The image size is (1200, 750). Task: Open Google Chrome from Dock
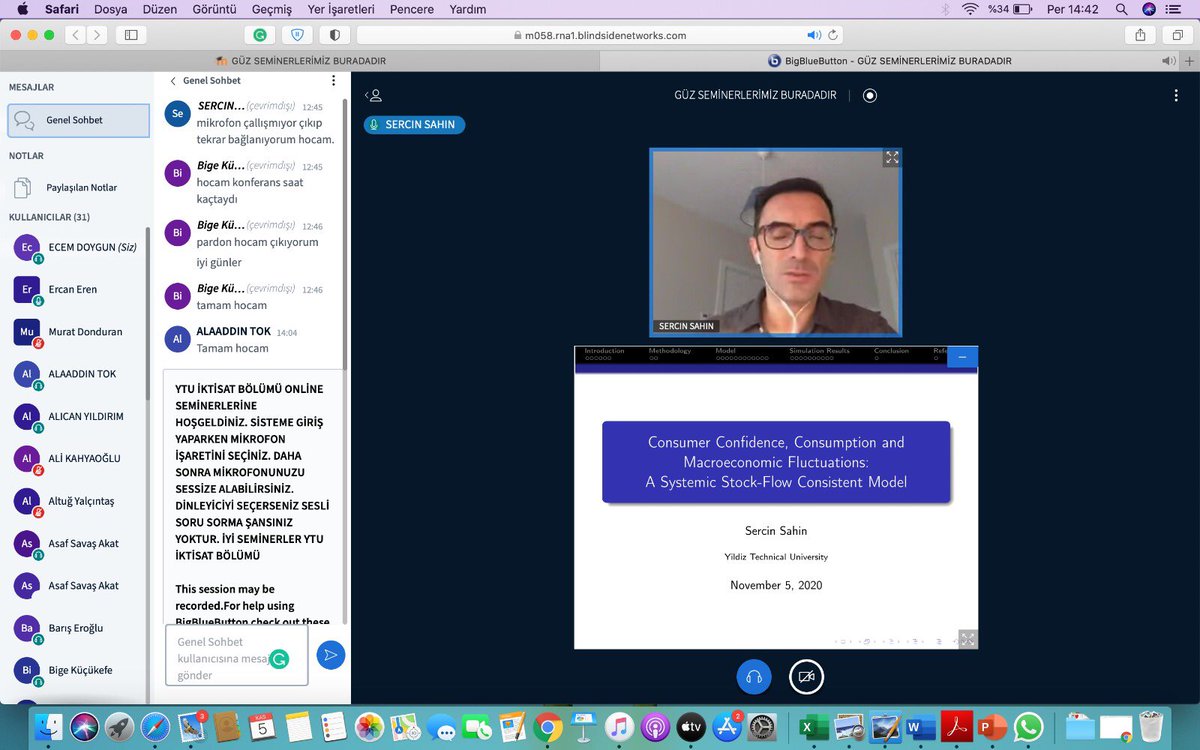[547, 726]
